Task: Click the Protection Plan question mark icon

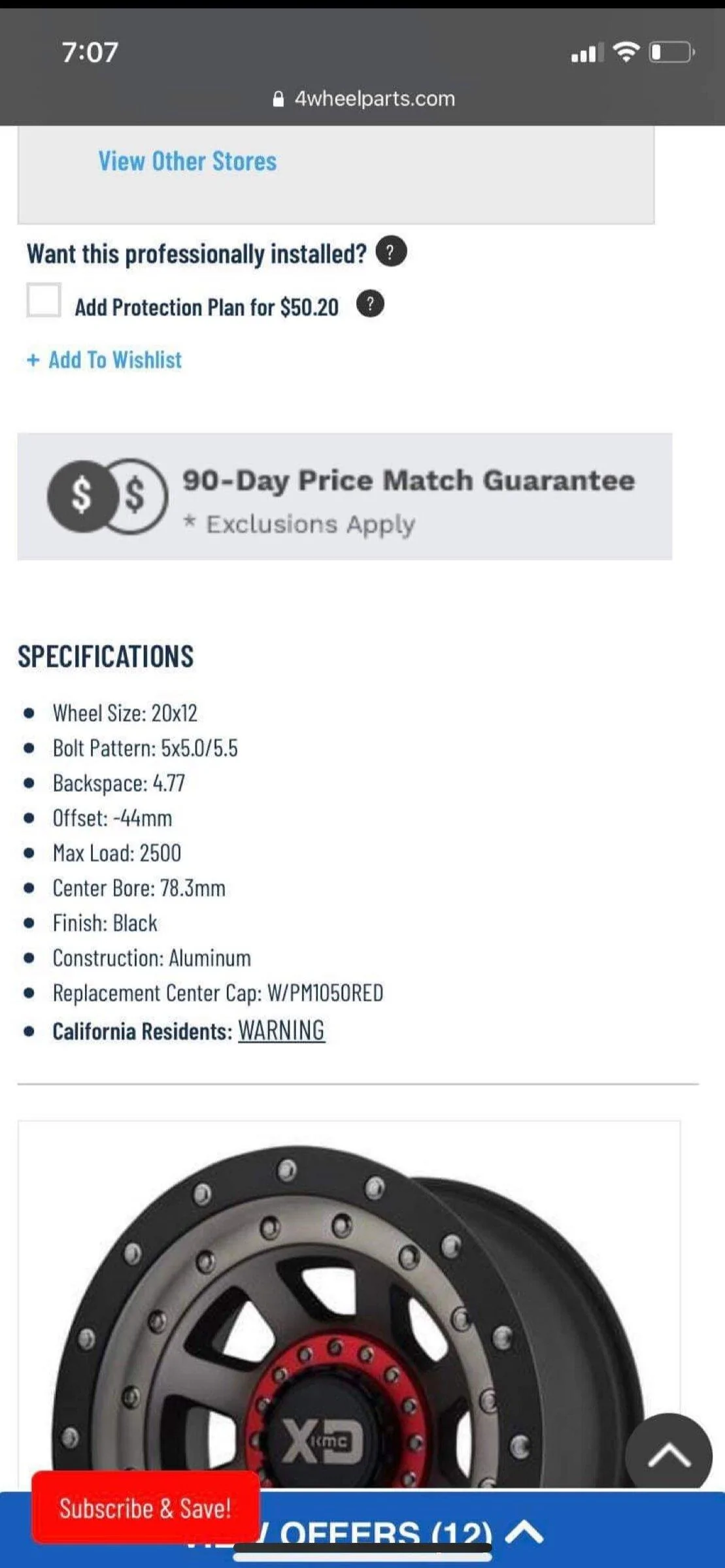Action: (x=370, y=304)
